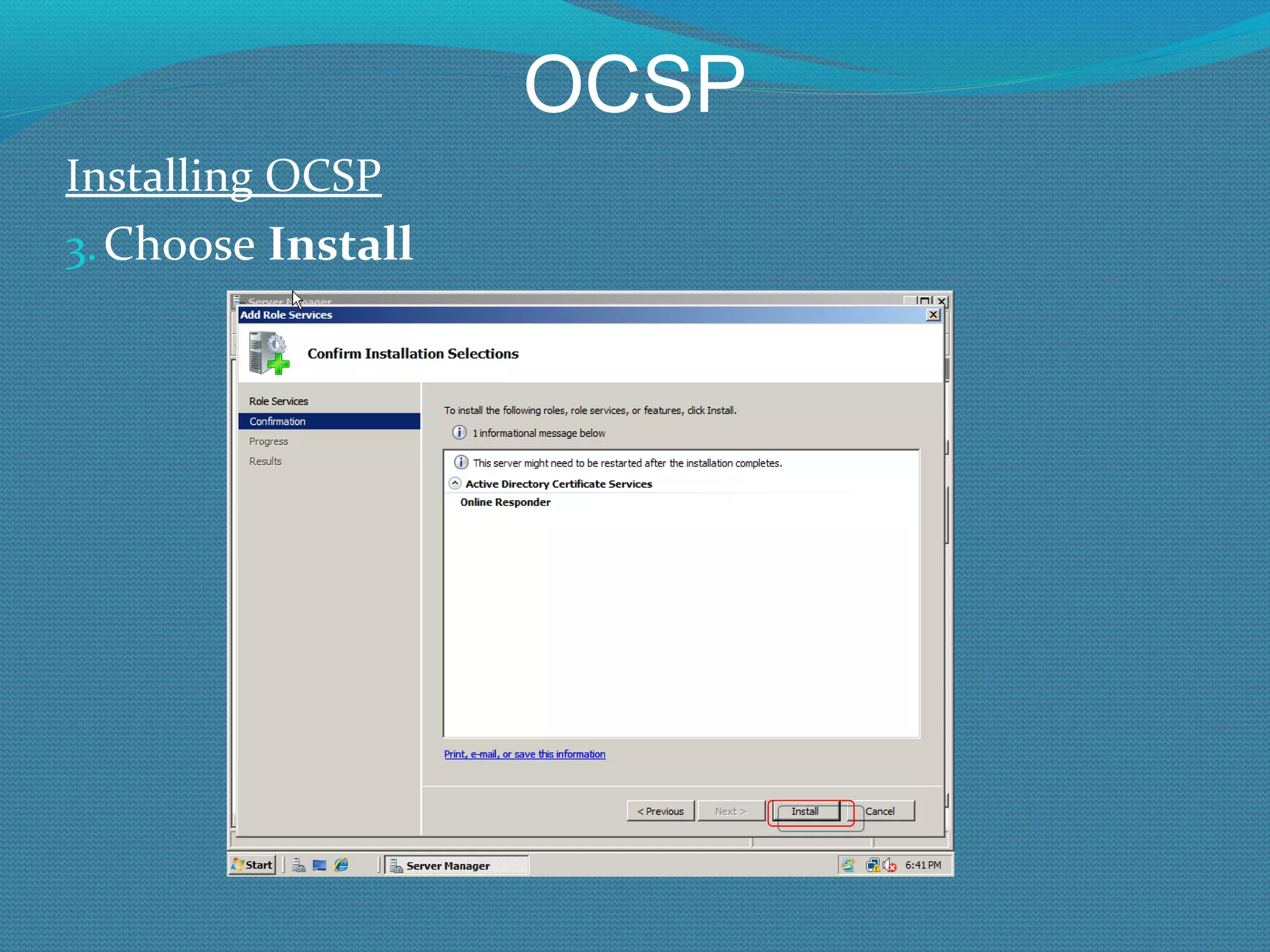Screen dimensions: 1270x952
Task: Close the Server Manager window behind the dialog
Action: [x=942, y=301]
